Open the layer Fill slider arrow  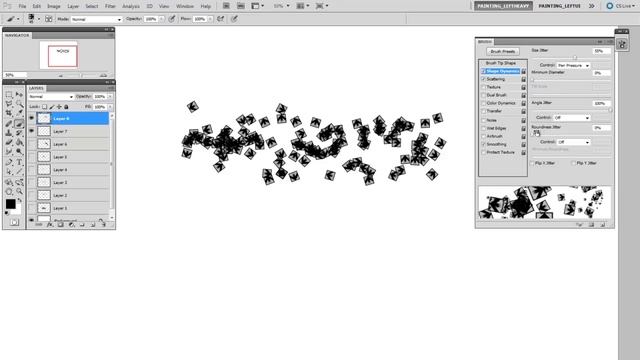click(110, 107)
